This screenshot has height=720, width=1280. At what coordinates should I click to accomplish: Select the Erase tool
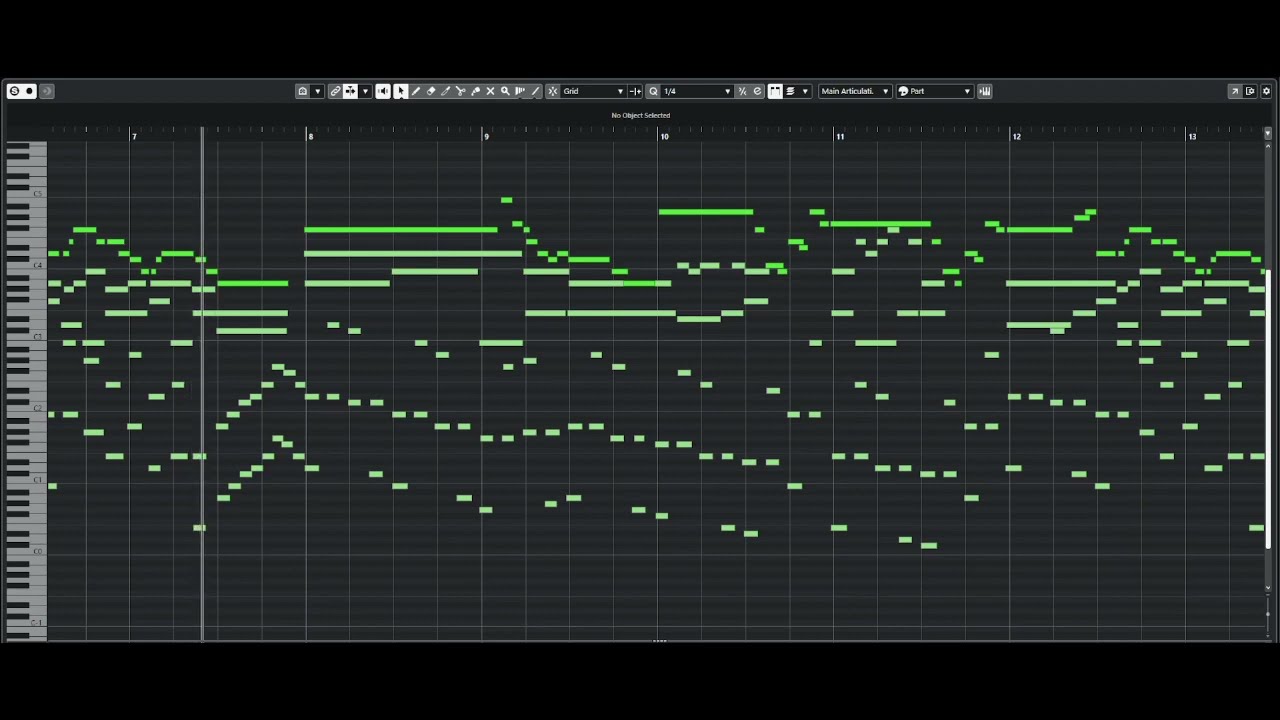point(431,91)
